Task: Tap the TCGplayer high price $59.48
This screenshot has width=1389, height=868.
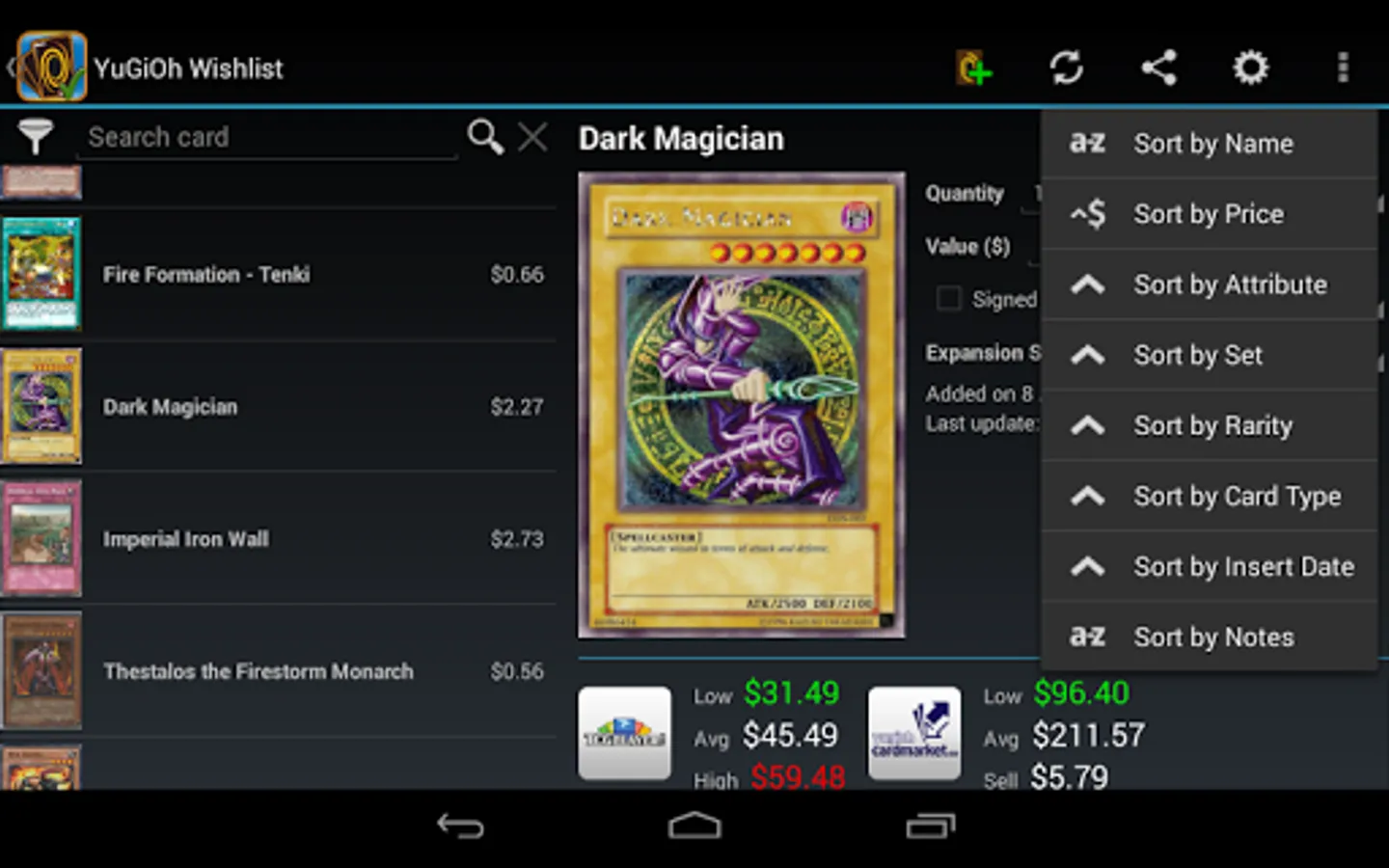Action: click(798, 776)
